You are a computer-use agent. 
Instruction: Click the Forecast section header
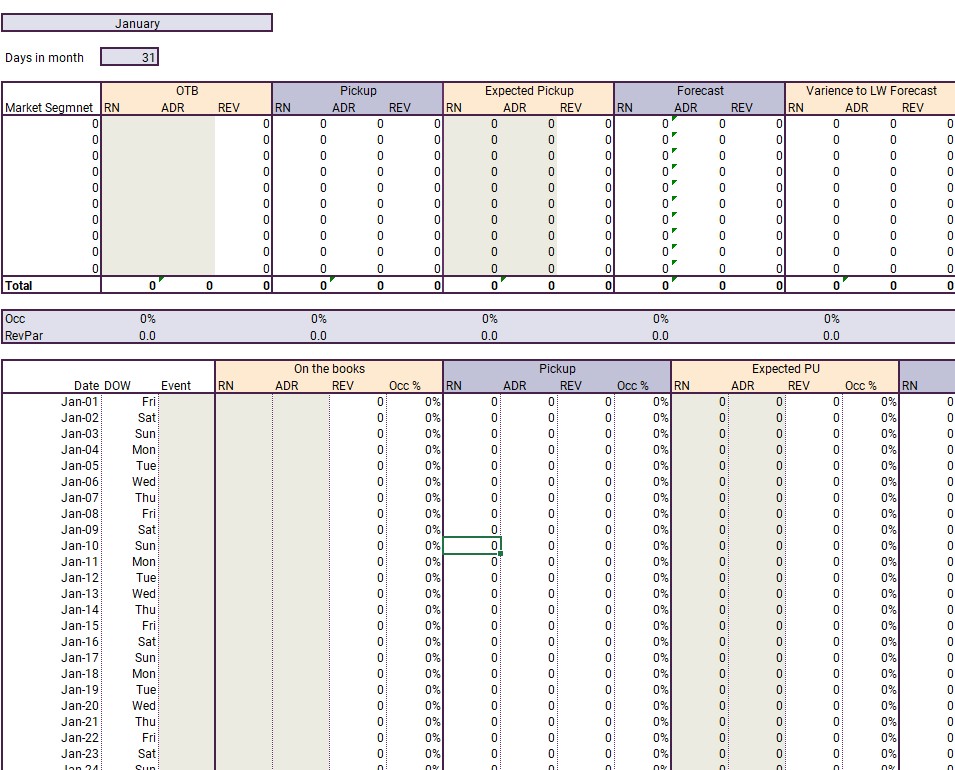(x=698, y=90)
